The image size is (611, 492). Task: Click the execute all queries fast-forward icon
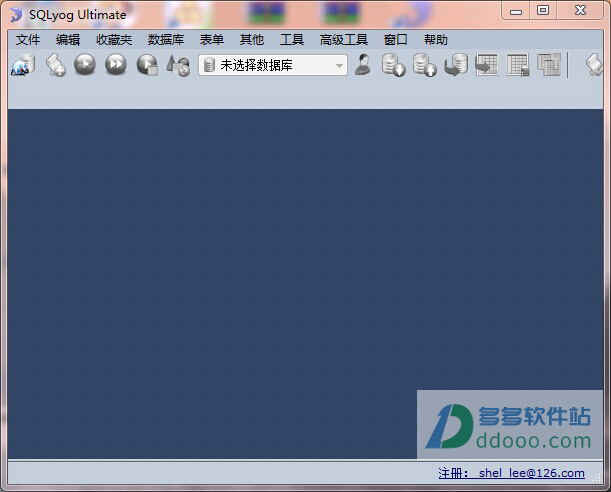(116, 64)
